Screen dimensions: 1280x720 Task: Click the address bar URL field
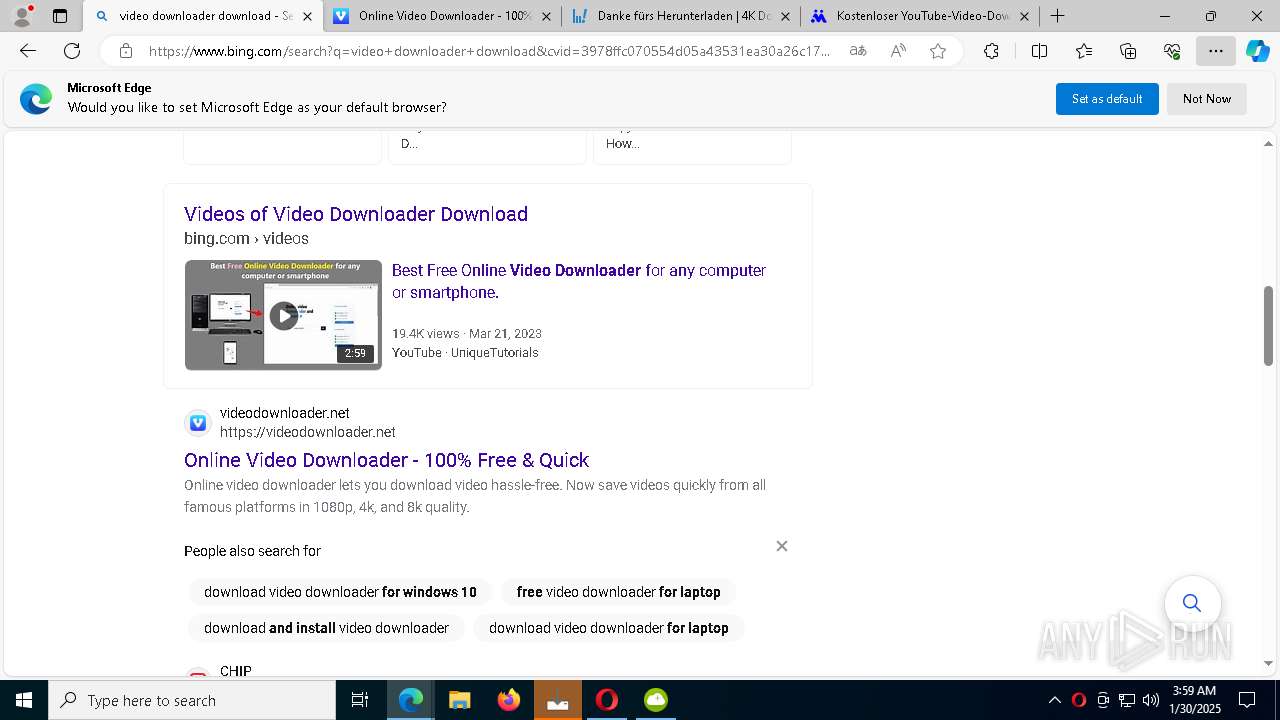click(489, 51)
